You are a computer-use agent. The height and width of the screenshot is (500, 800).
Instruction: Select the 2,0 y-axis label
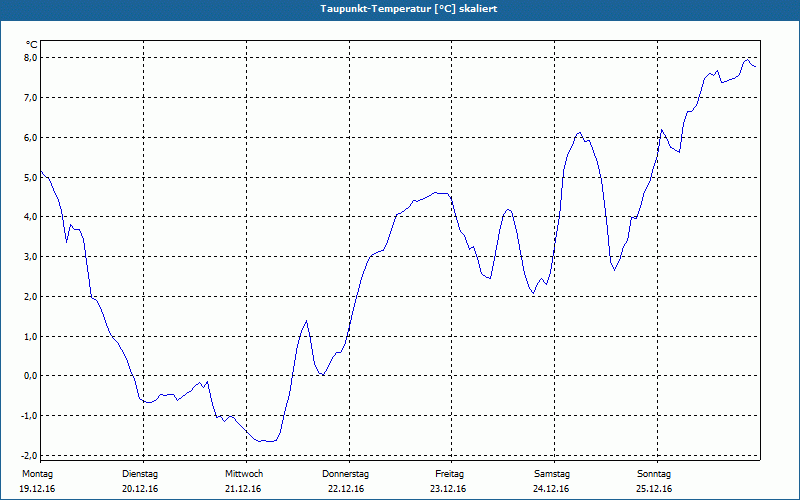(31, 296)
